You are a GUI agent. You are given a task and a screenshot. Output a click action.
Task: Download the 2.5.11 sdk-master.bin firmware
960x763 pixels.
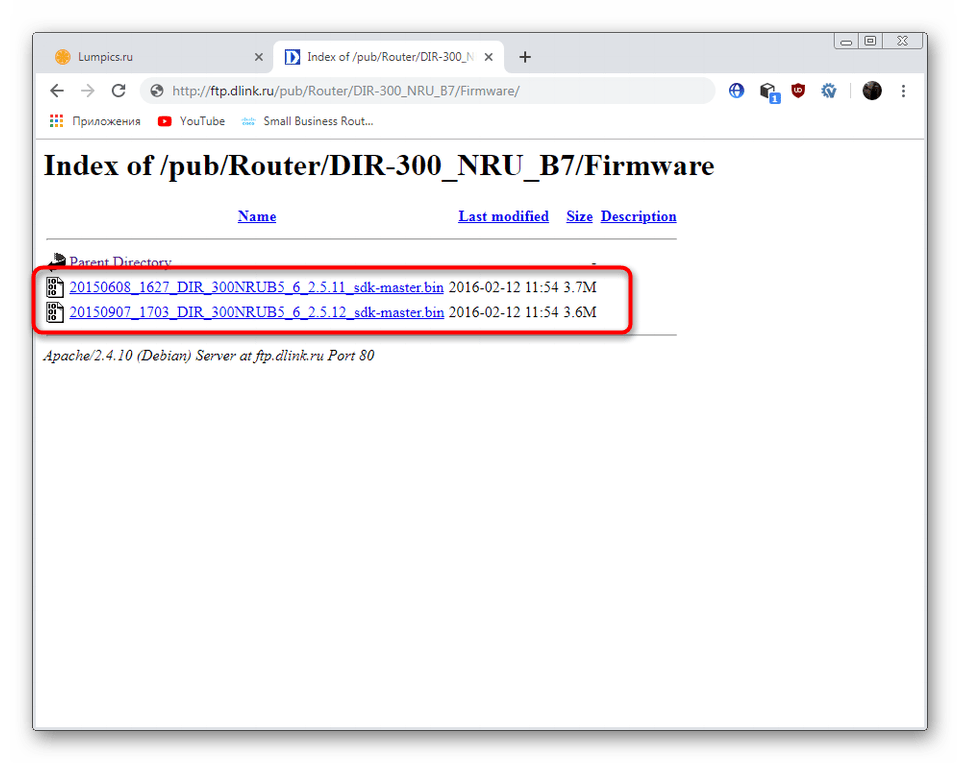pos(257,287)
